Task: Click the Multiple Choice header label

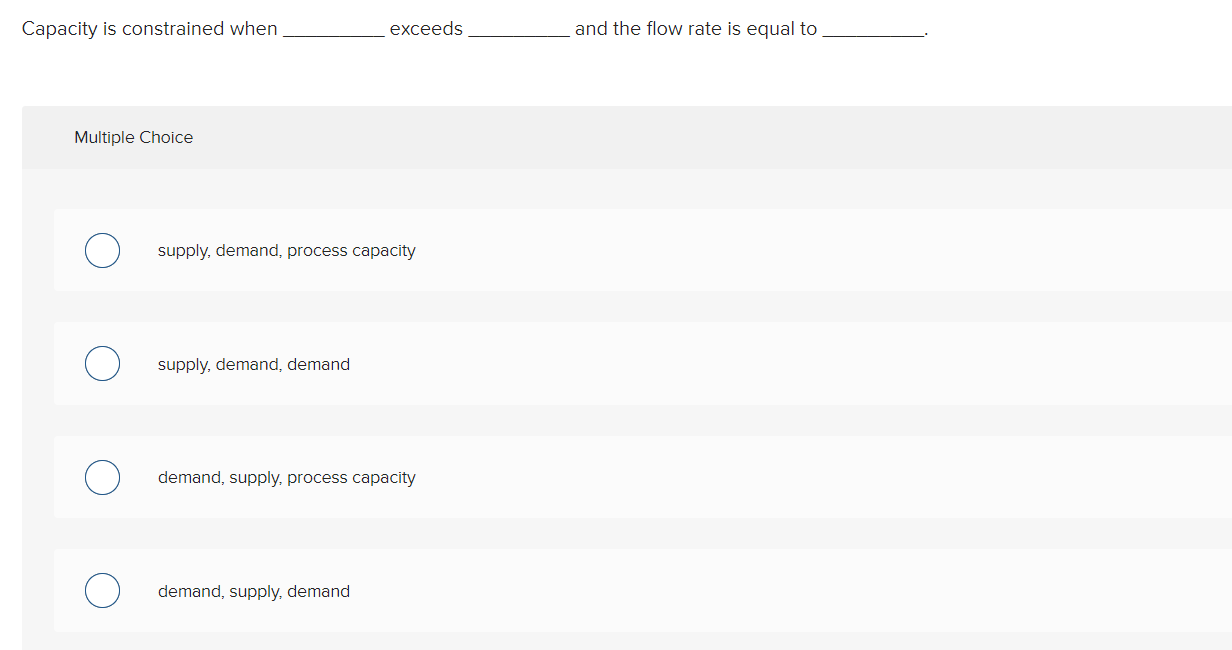Action: click(133, 137)
